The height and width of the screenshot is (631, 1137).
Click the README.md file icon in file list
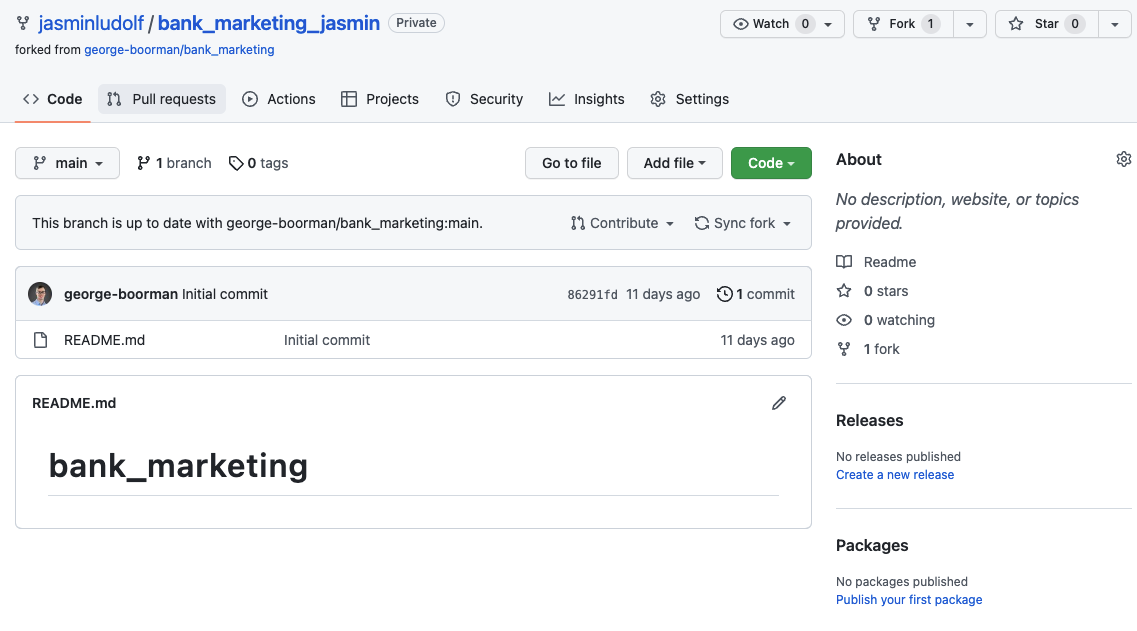click(41, 340)
